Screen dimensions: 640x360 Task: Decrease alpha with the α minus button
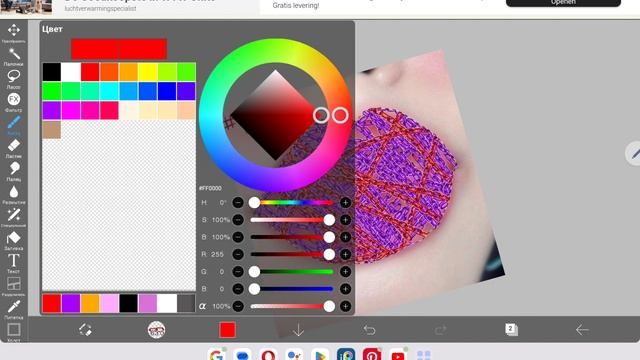[238, 306]
